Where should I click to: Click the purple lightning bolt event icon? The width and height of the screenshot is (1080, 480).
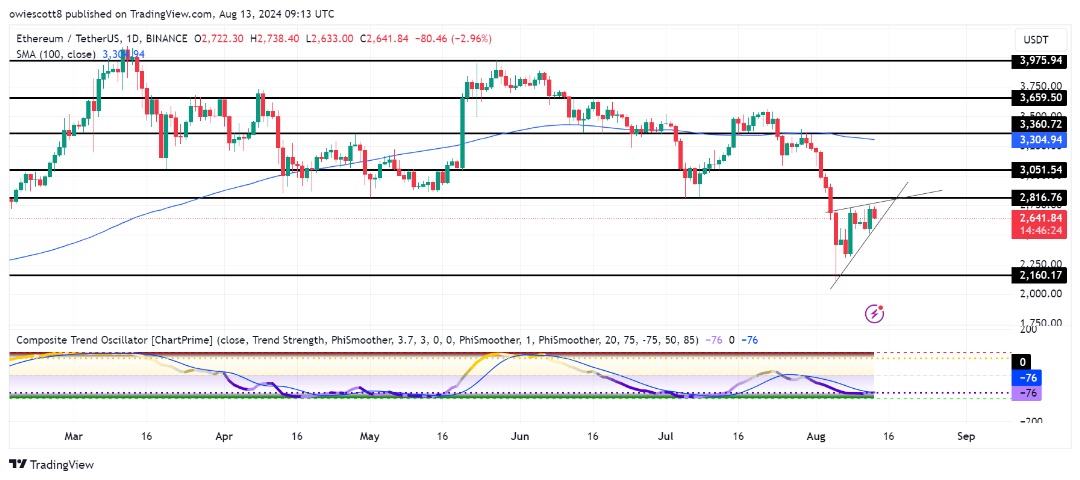click(x=875, y=313)
